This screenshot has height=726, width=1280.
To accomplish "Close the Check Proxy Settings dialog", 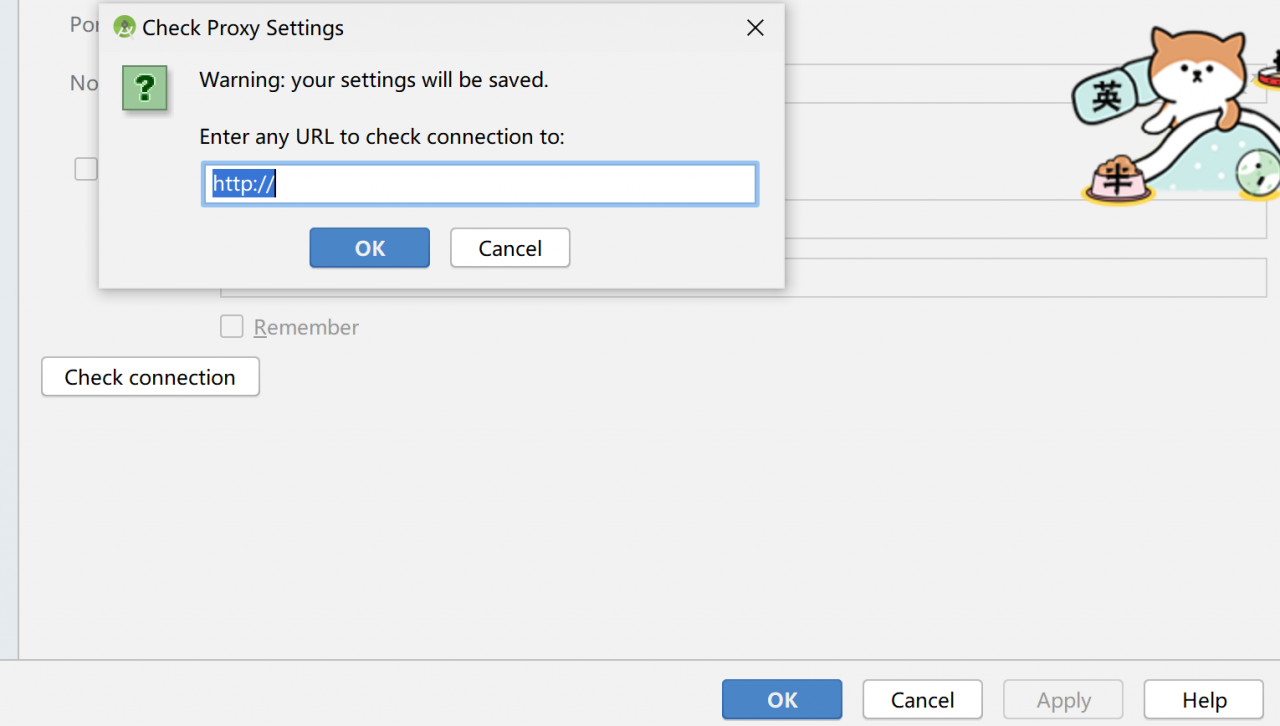I will coord(755,28).
